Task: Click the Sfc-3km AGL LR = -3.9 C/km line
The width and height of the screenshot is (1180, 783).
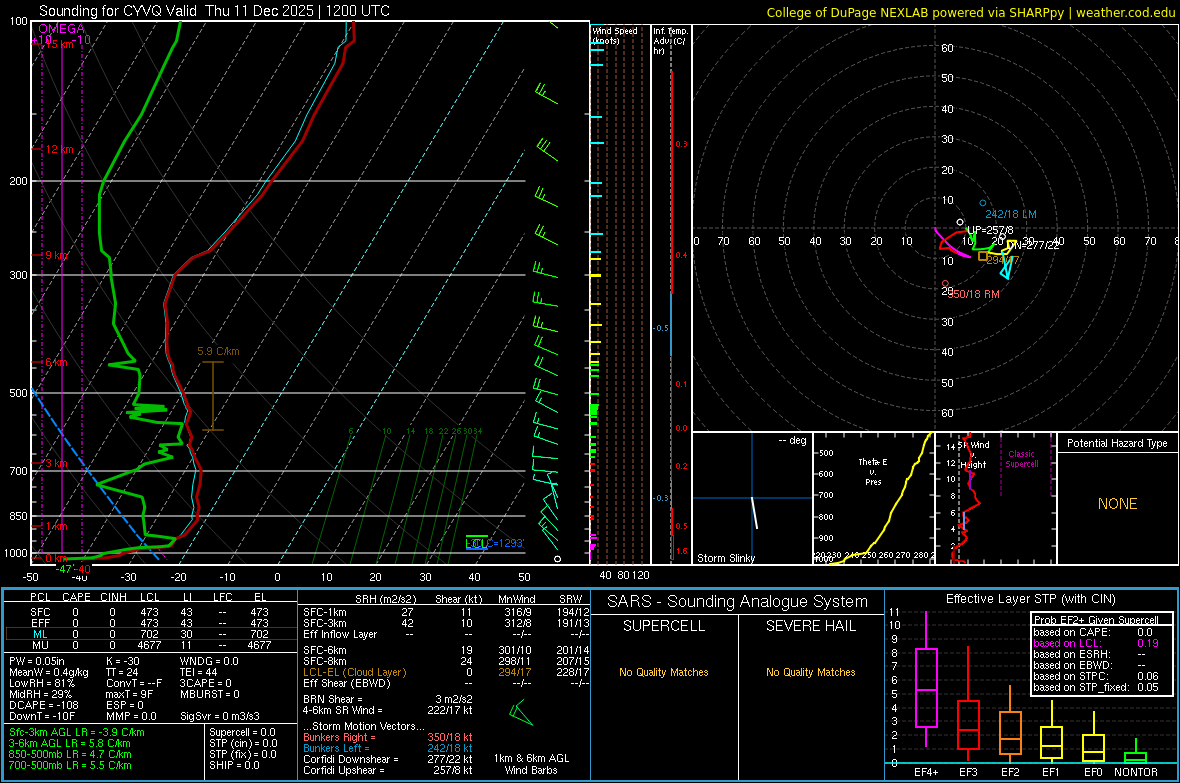Action: (77, 732)
